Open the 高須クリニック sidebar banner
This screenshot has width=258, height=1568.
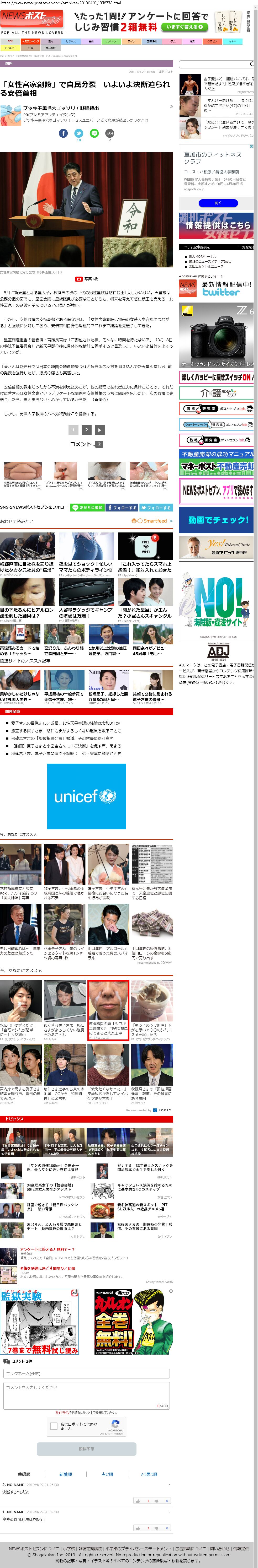click(x=216, y=547)
